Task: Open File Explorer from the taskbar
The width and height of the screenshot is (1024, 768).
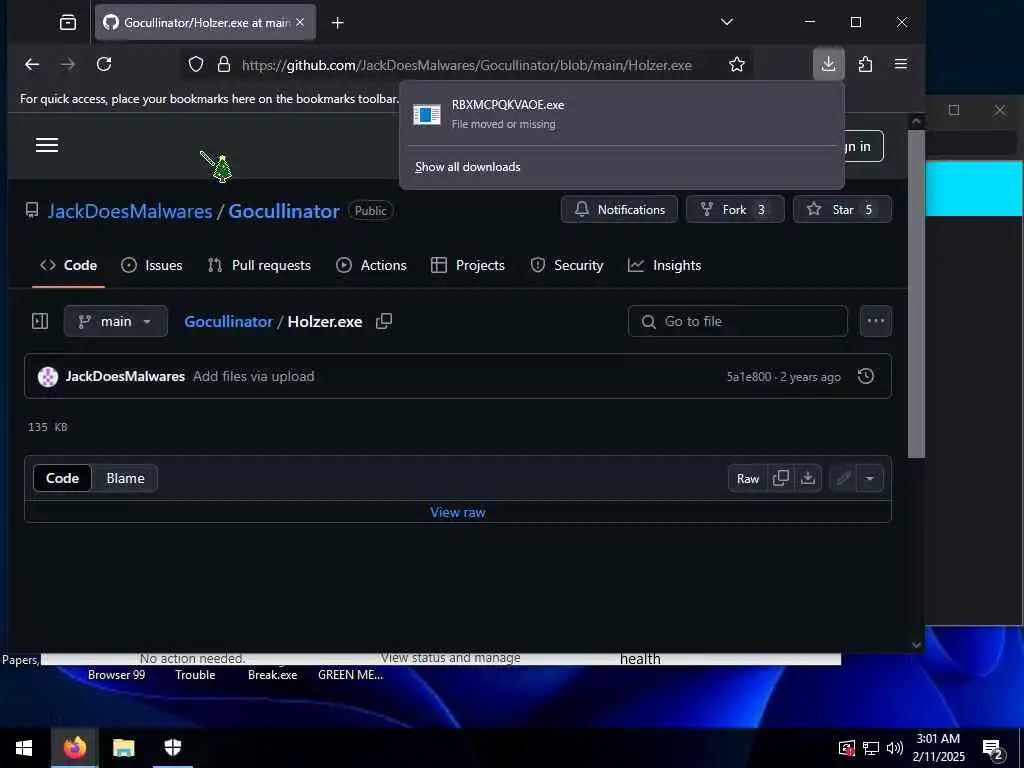Action: [123, 748]
